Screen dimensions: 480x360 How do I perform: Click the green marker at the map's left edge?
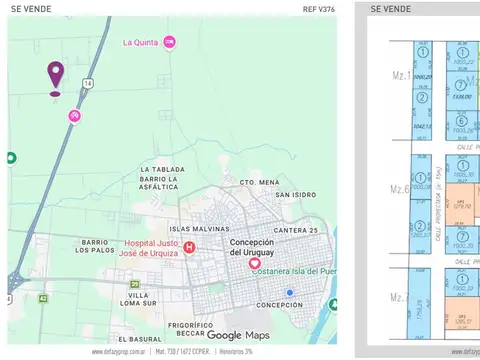click(x=11, y=158)
